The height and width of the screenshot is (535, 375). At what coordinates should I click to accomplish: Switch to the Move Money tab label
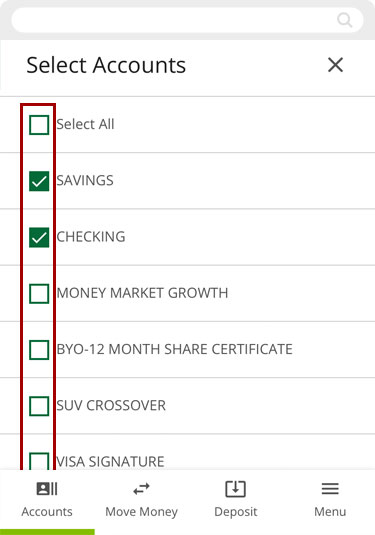(x=141, y=512)
